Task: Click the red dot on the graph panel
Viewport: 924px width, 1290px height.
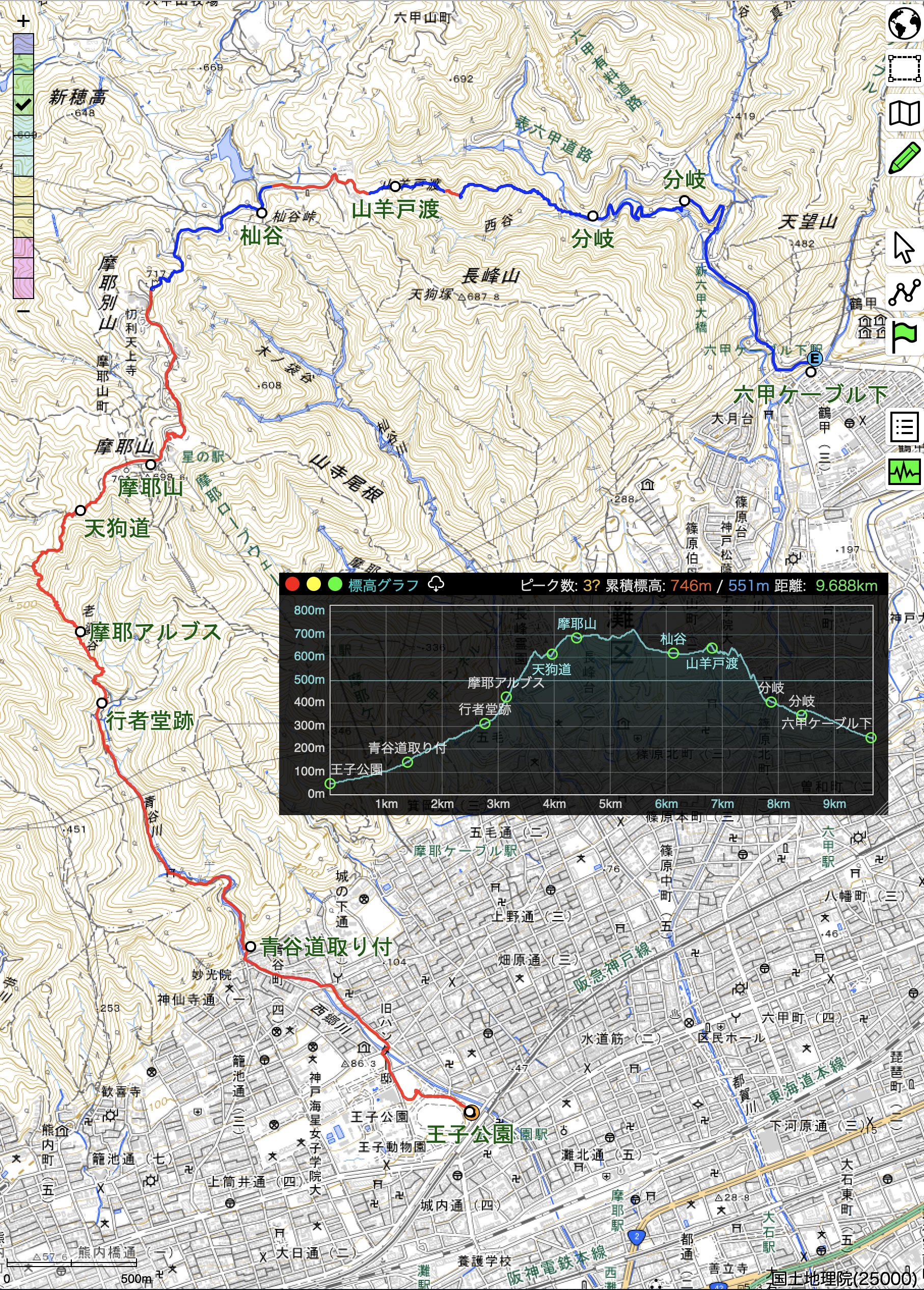Action: pos(292,584)
